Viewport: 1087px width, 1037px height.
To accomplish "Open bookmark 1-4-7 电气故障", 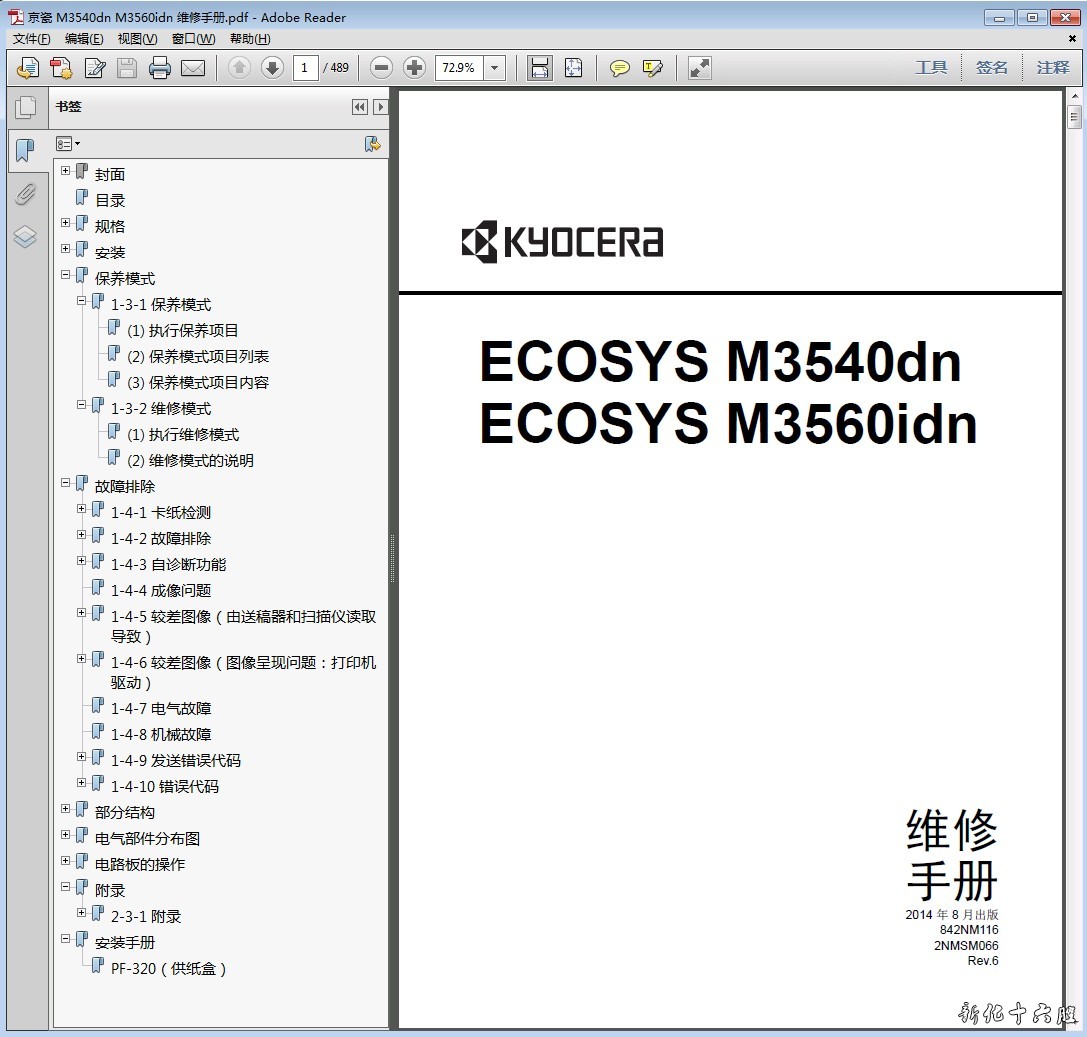I will (161, 708).
